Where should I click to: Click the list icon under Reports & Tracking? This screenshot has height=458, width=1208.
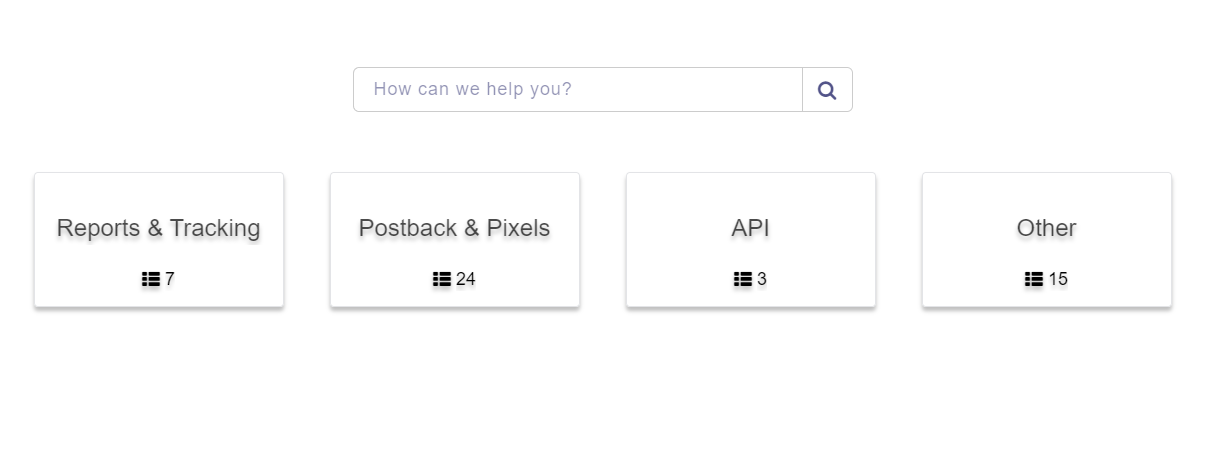151,279
